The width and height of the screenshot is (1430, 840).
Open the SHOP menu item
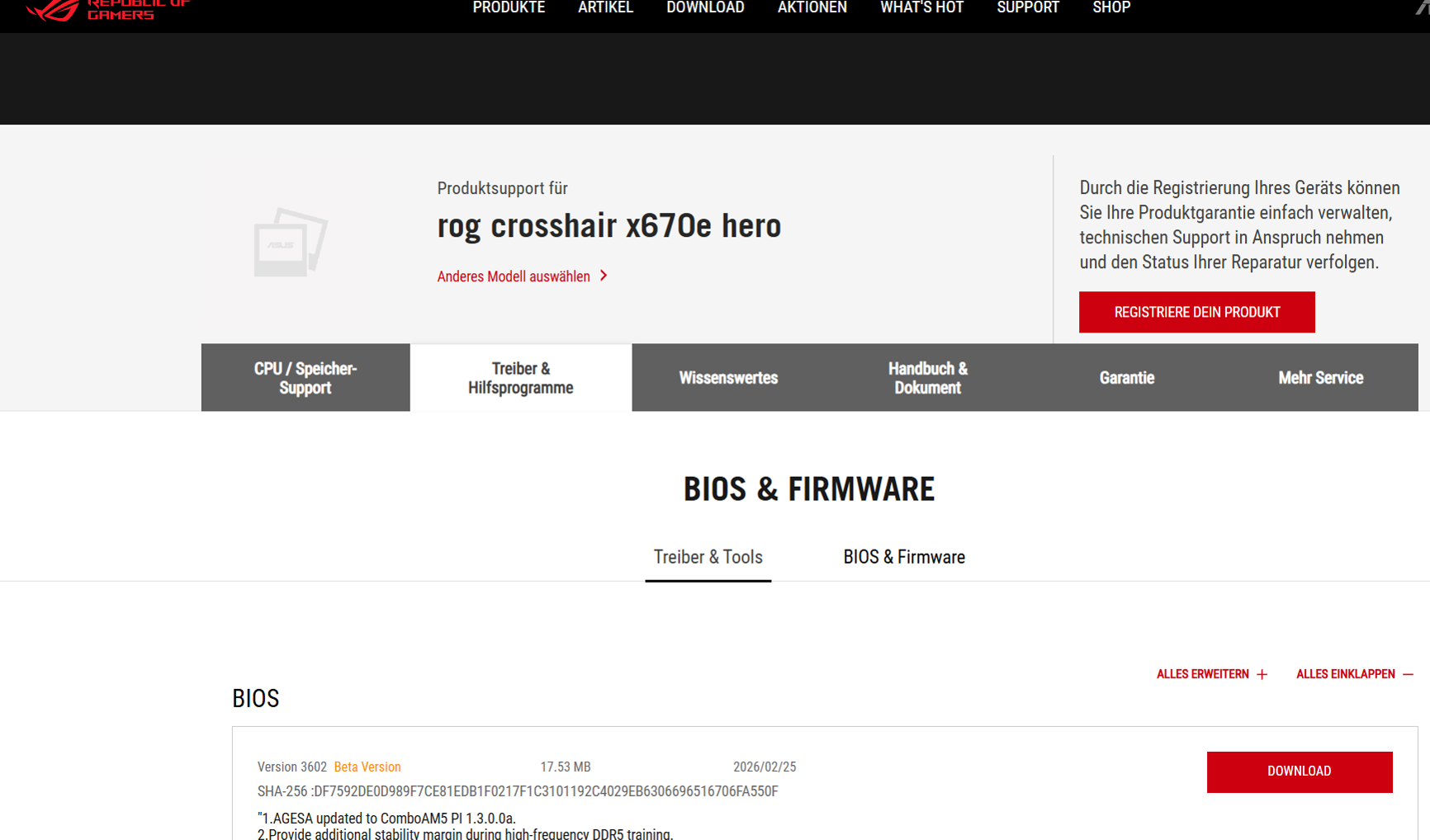pyautogui.click(x=1111, y=7)
